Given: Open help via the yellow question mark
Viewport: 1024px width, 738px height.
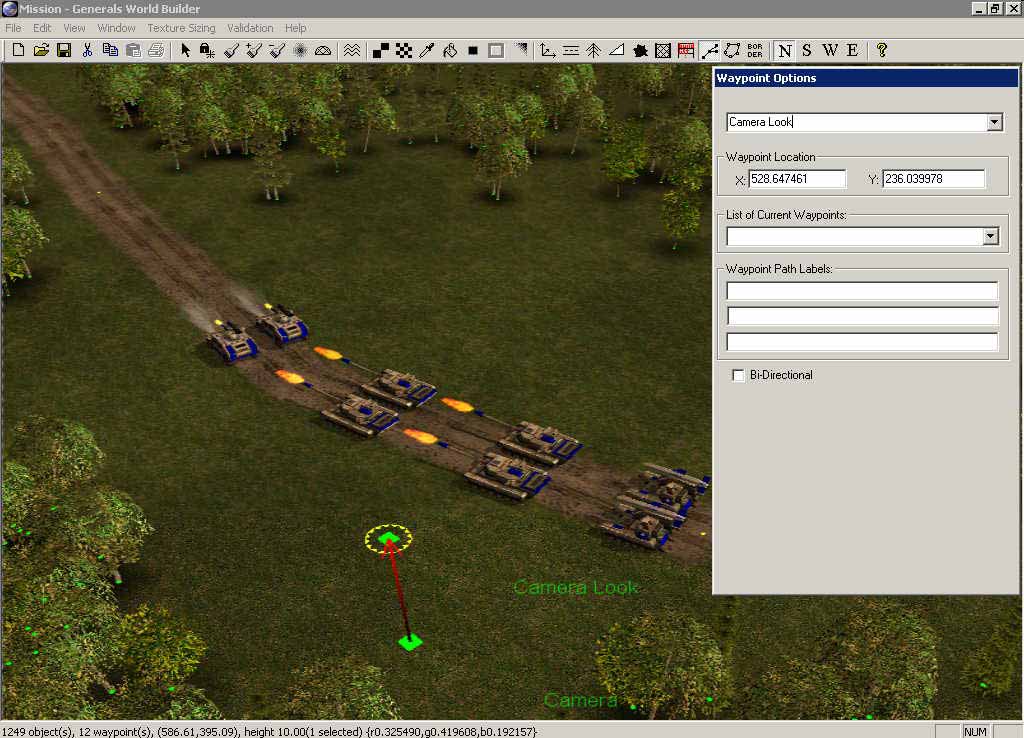Looking at the screenshot, I should (x=882, y=50).
